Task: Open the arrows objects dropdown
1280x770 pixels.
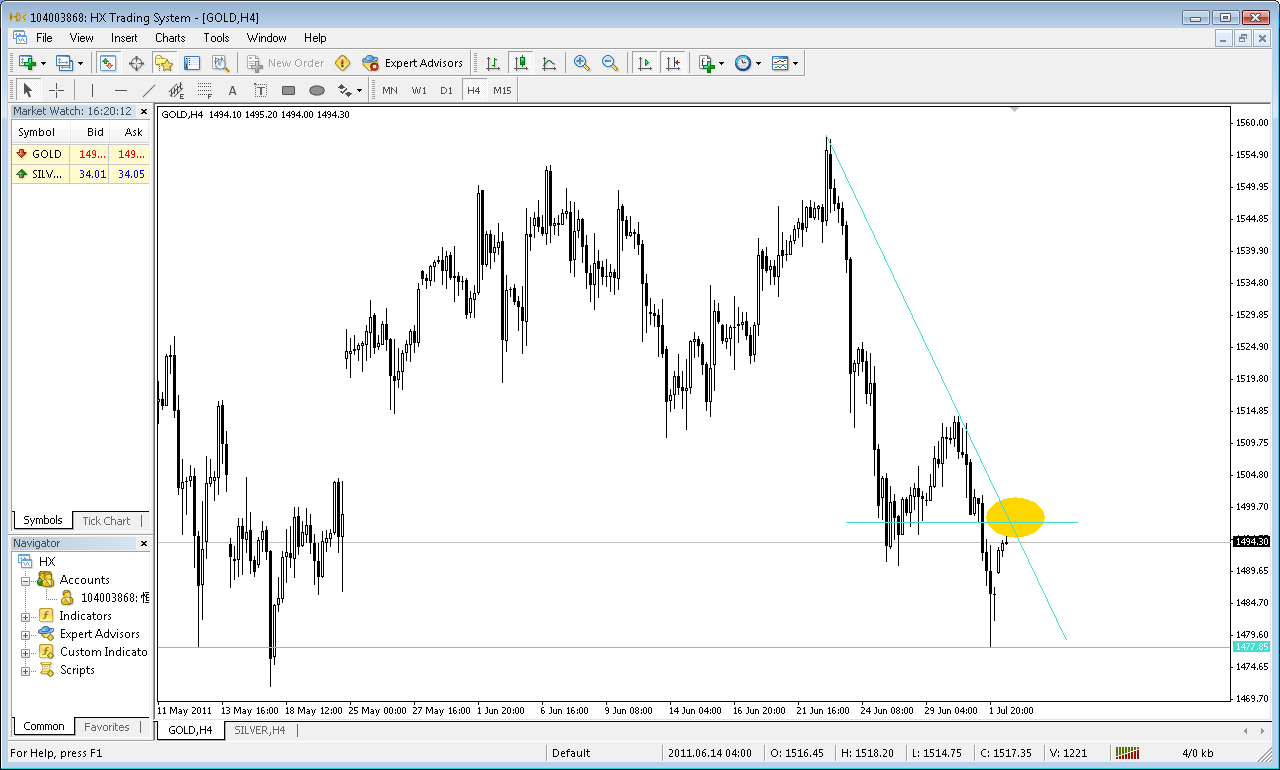Action: point(350,90)
